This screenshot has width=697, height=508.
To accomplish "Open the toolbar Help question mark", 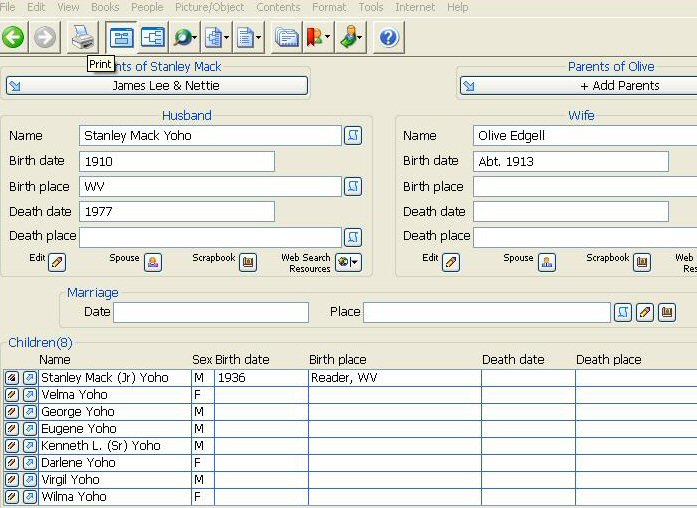I will point(388,38).
